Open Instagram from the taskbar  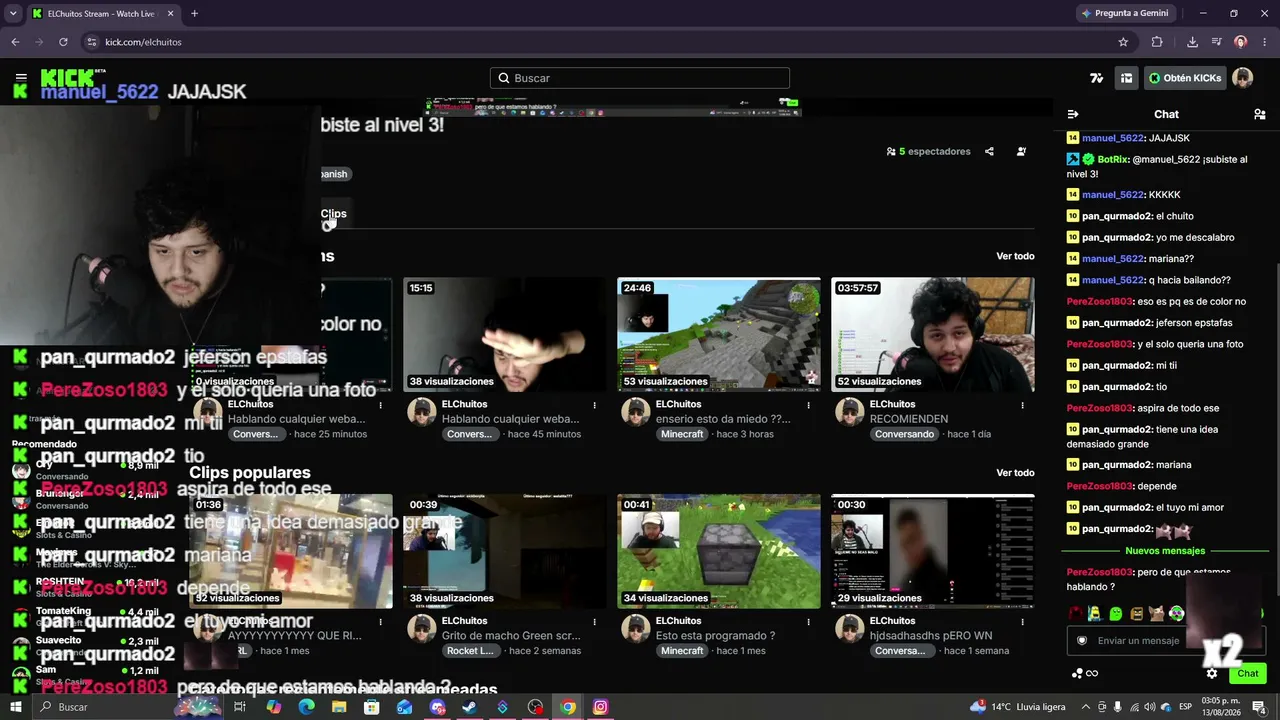click(x=600, y=707)
